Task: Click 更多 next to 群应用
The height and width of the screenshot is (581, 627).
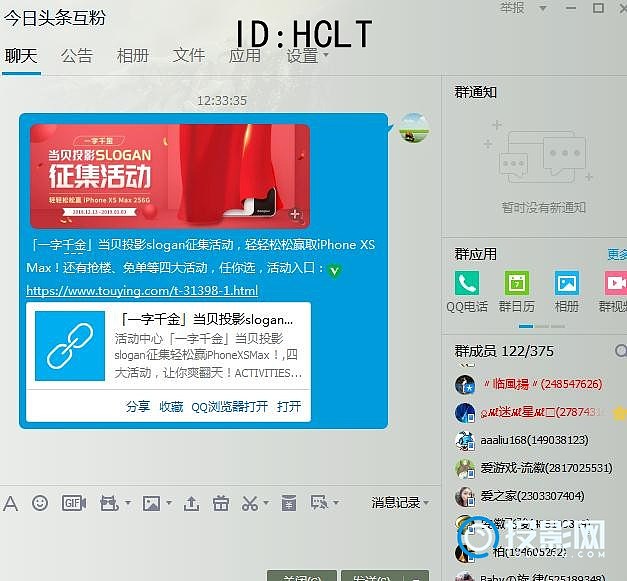Action: pos(617,254)
